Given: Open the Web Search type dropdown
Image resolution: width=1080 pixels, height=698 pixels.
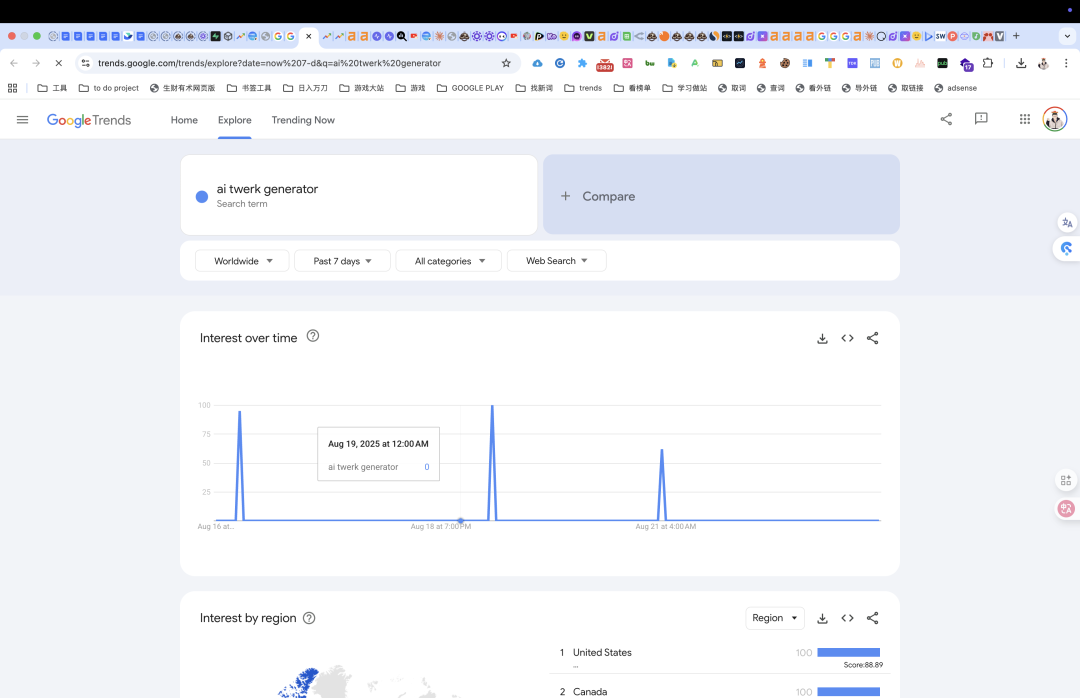Looking at the screenshot, I should [x=557, y=260].
